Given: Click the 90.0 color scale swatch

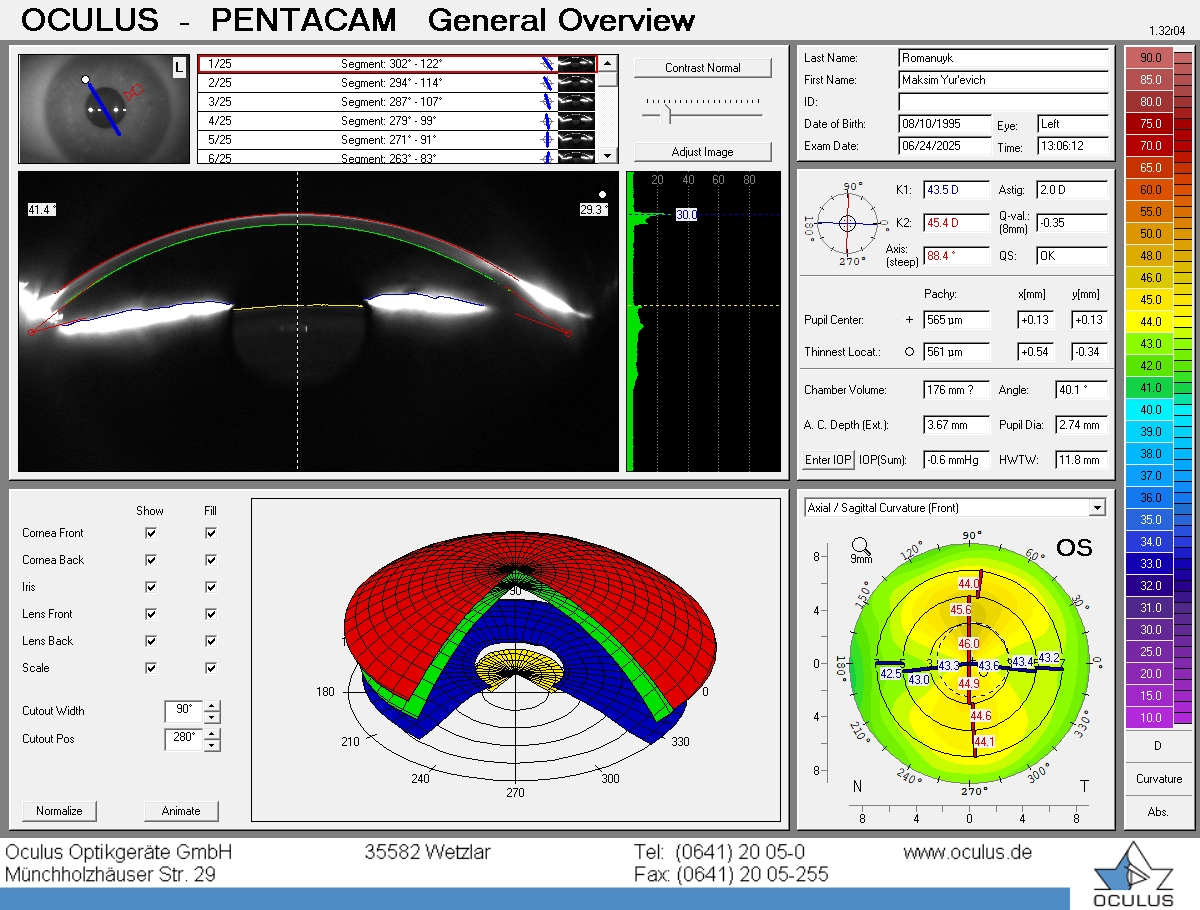Looking at the screenshot, I should click(1150, 57).
